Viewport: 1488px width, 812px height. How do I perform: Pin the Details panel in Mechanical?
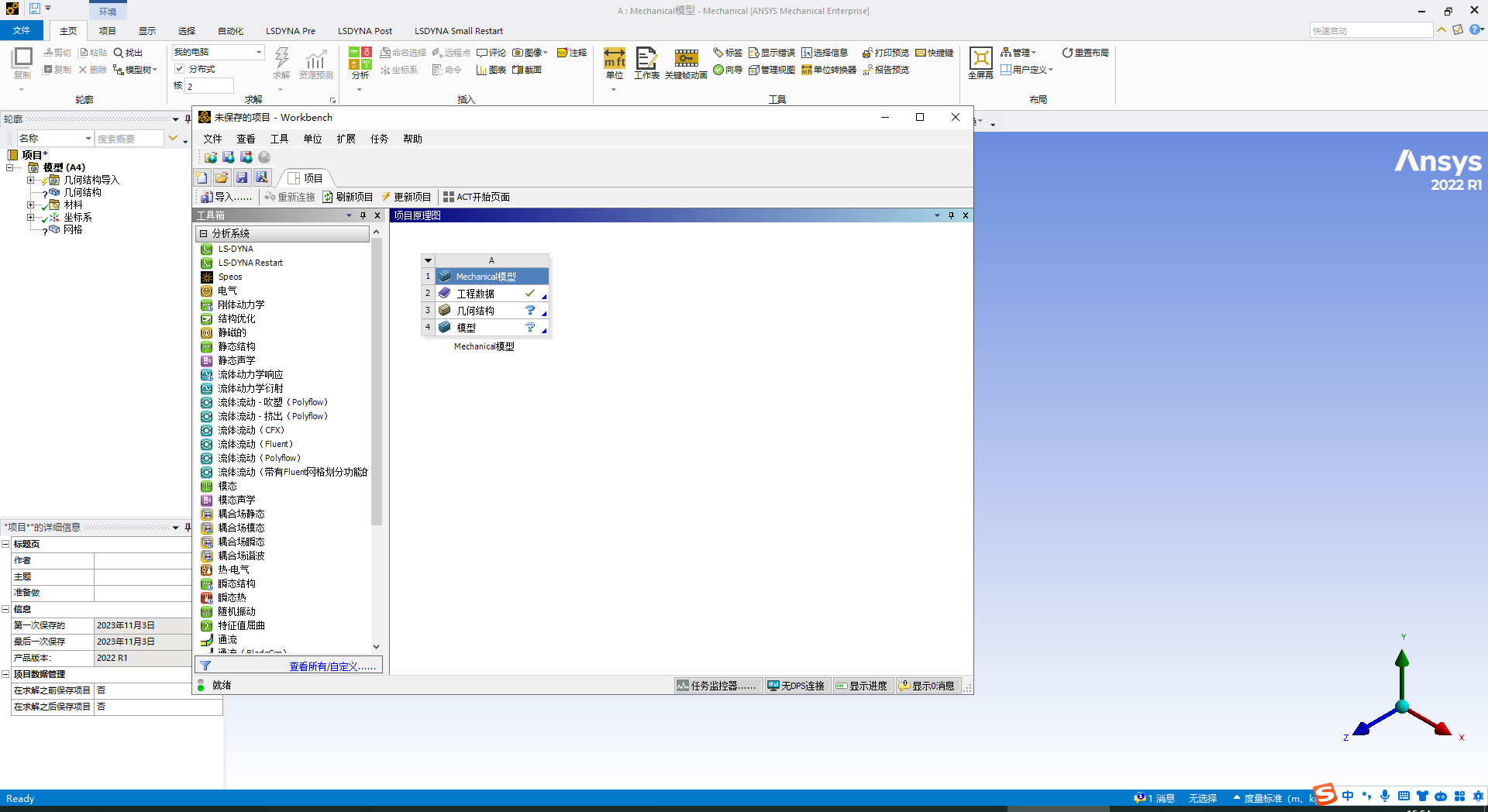coord(188,527)
